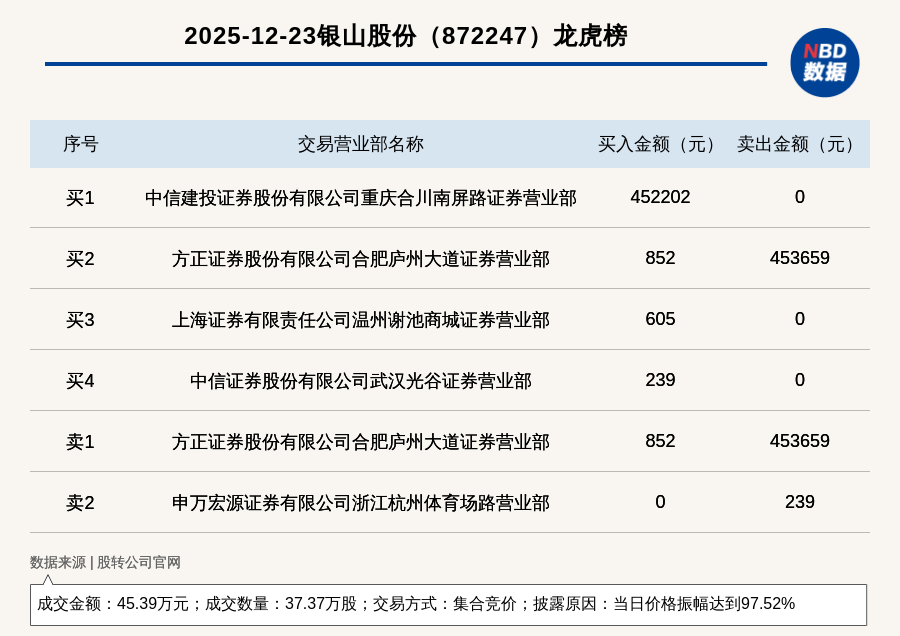Click 方正证券 branch name in 买2 row
This screenshot has width=900, height=636.
point(360,259)
